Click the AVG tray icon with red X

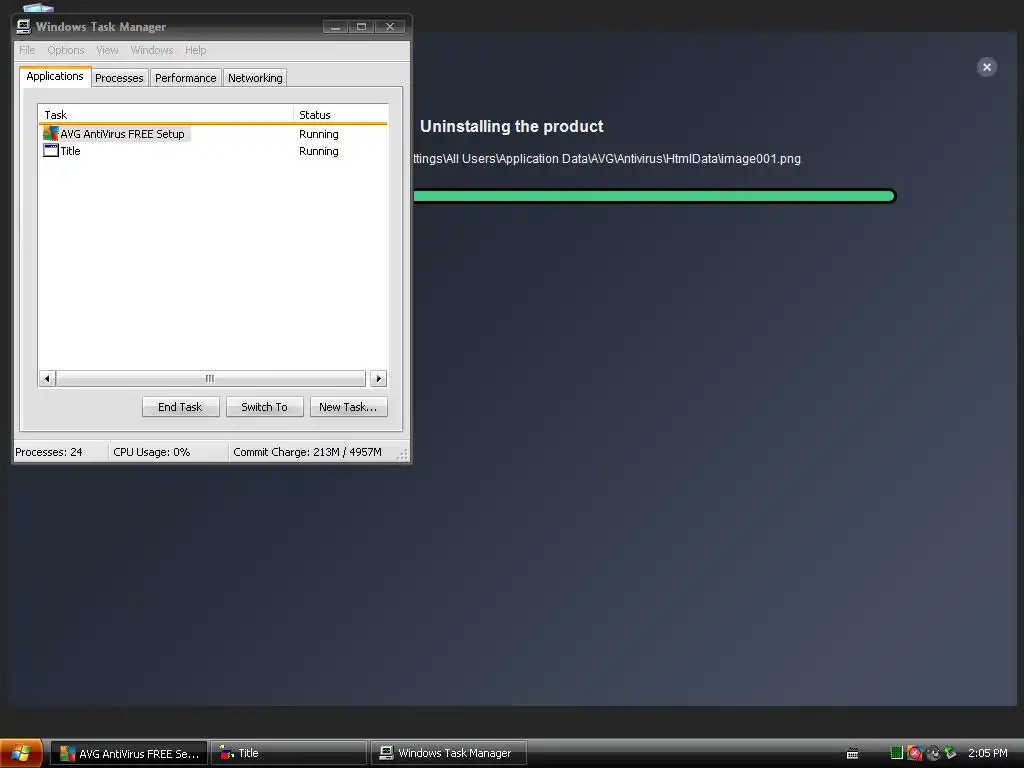pyautogui.click(x=914, y=753)
